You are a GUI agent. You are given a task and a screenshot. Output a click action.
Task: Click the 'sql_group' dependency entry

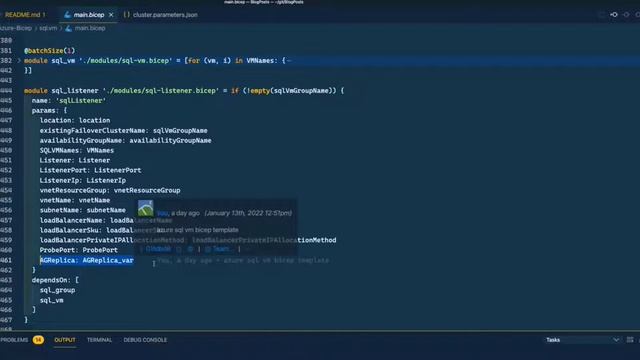pos(57,290)
